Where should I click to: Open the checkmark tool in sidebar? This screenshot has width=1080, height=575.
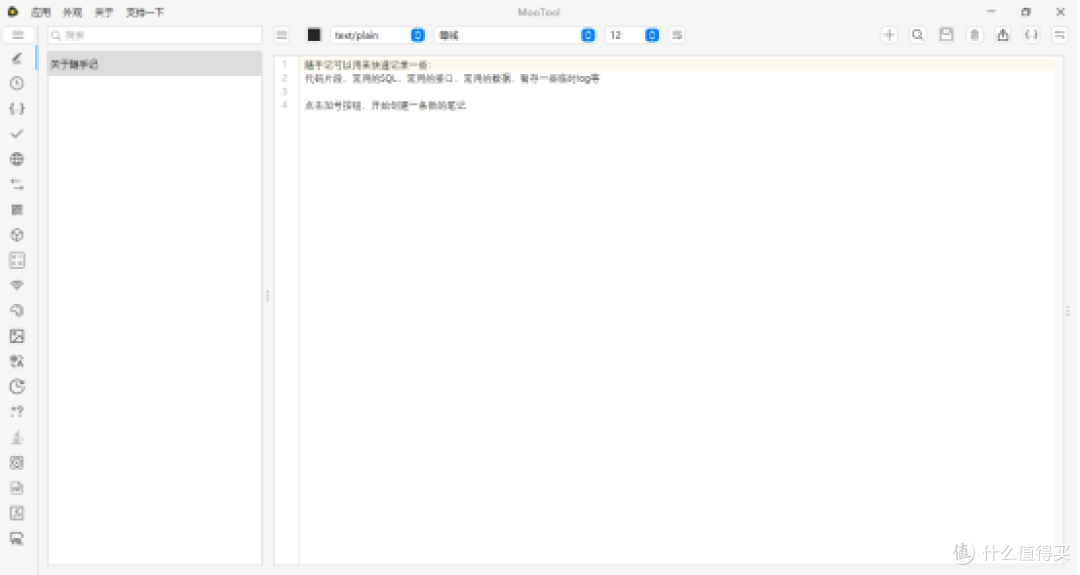point(17,134)
